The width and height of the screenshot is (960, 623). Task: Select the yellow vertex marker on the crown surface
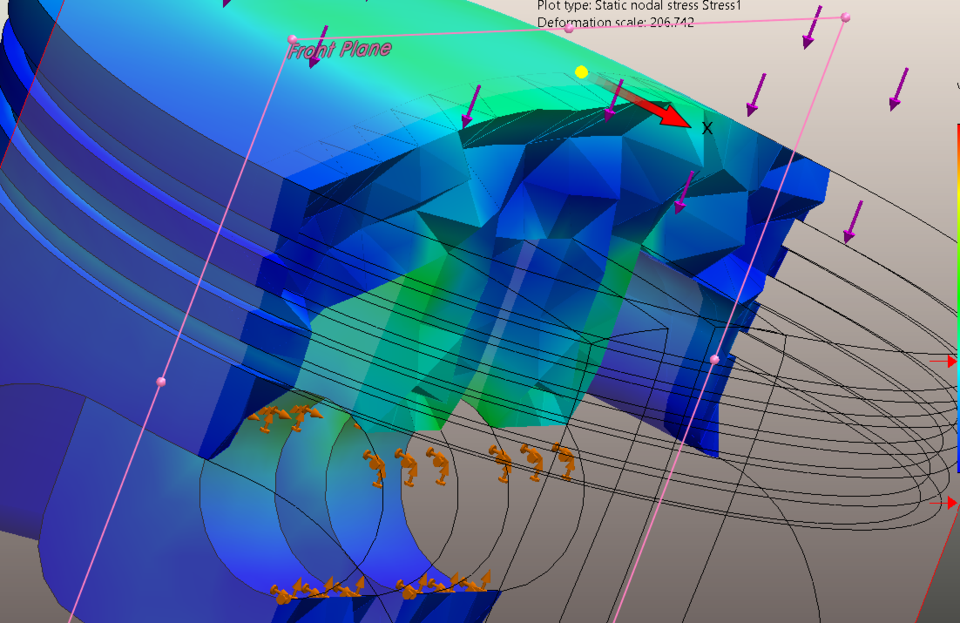(580, 71)
